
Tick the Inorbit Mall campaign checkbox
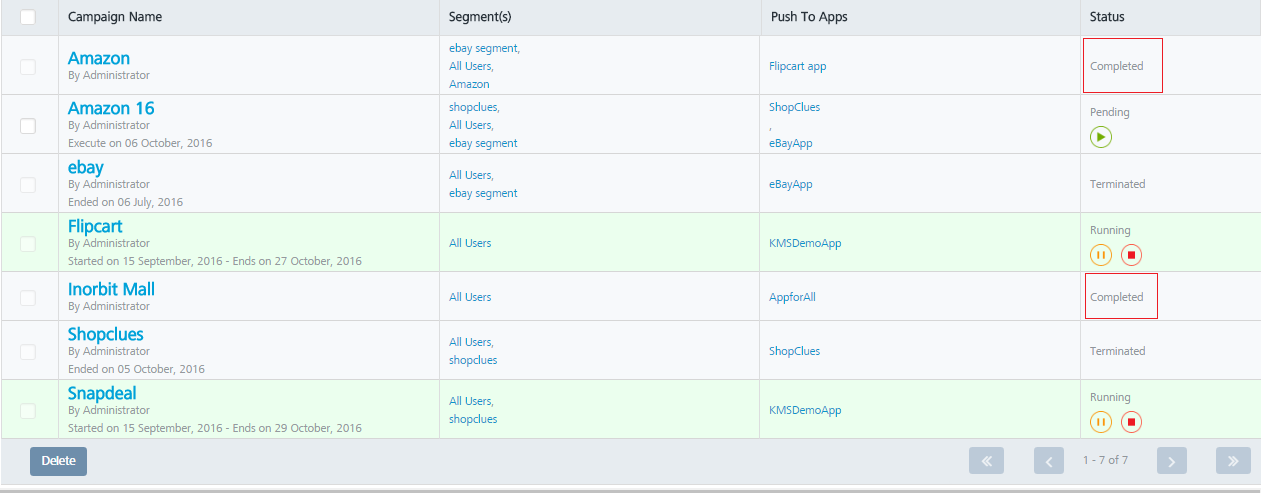point(28,297)
